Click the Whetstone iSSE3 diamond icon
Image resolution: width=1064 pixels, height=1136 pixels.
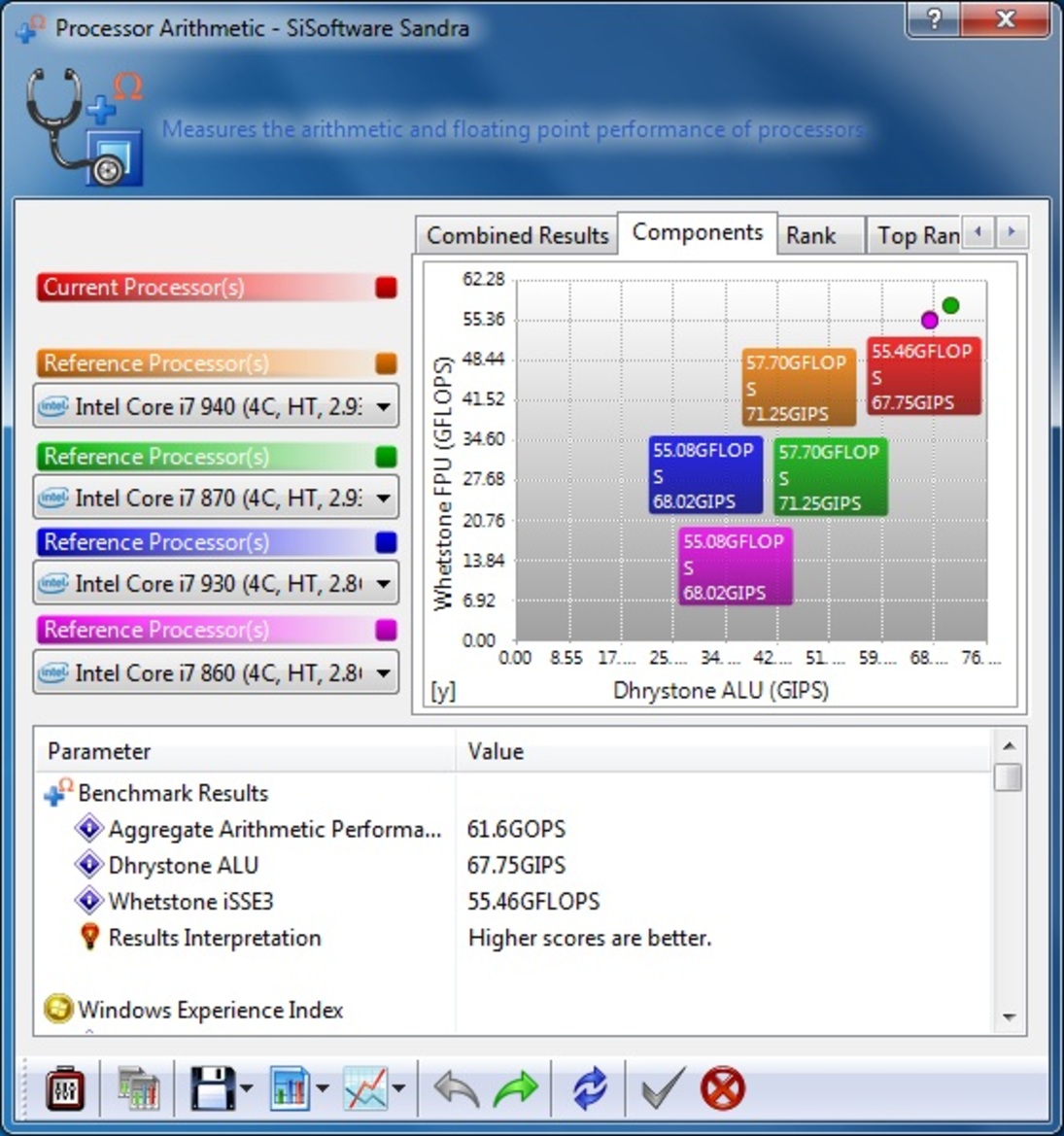[89, 900]
